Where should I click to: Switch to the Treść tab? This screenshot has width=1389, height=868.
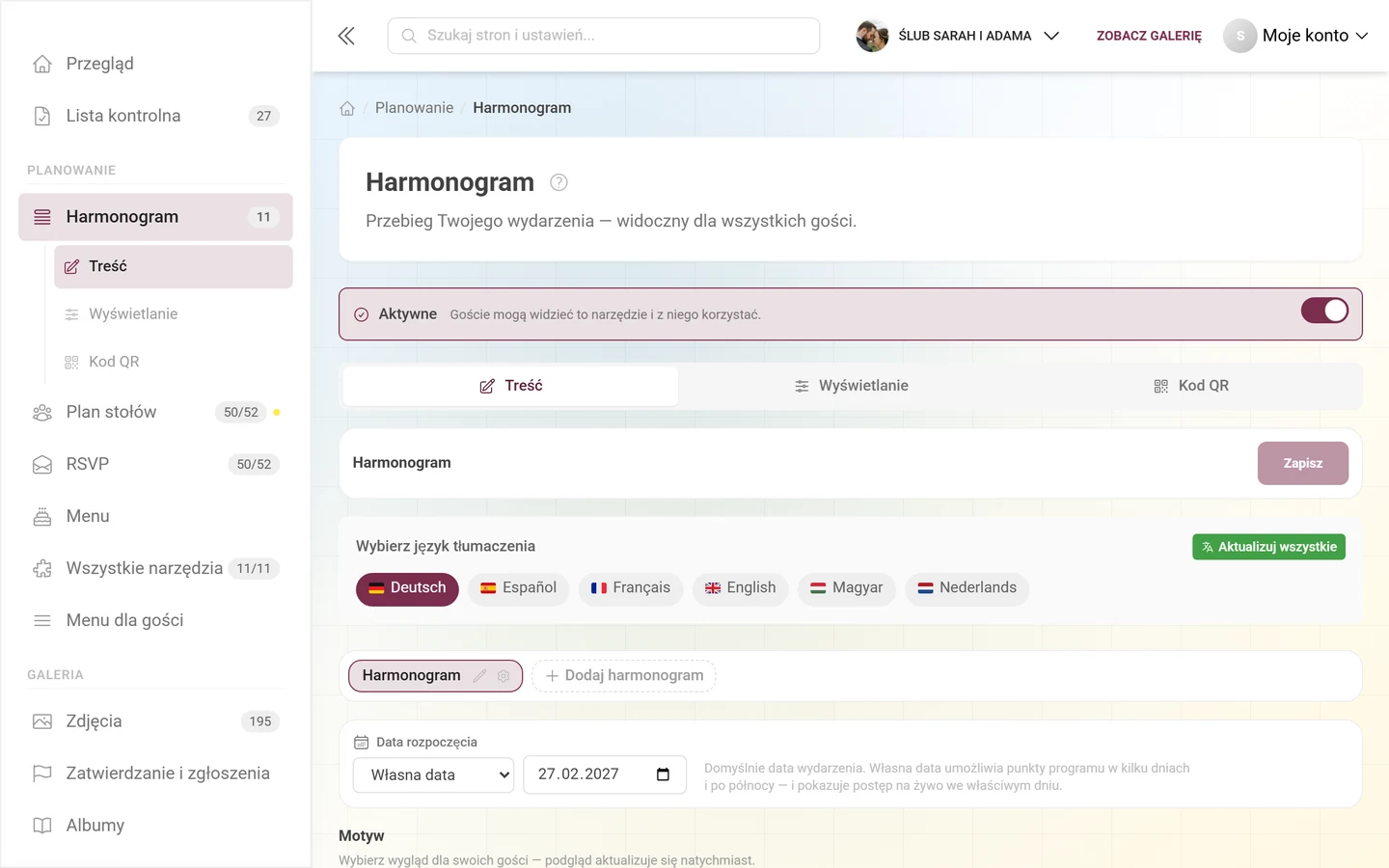(x=510, y=386)
